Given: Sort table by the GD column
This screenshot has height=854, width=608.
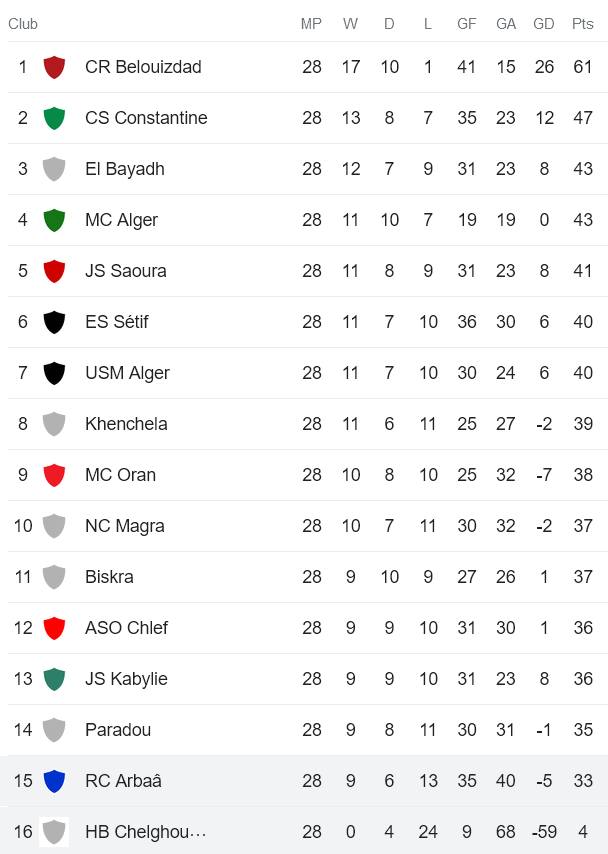Looking at the screenshot, I should pyautogui.click(x=544, y=23).
